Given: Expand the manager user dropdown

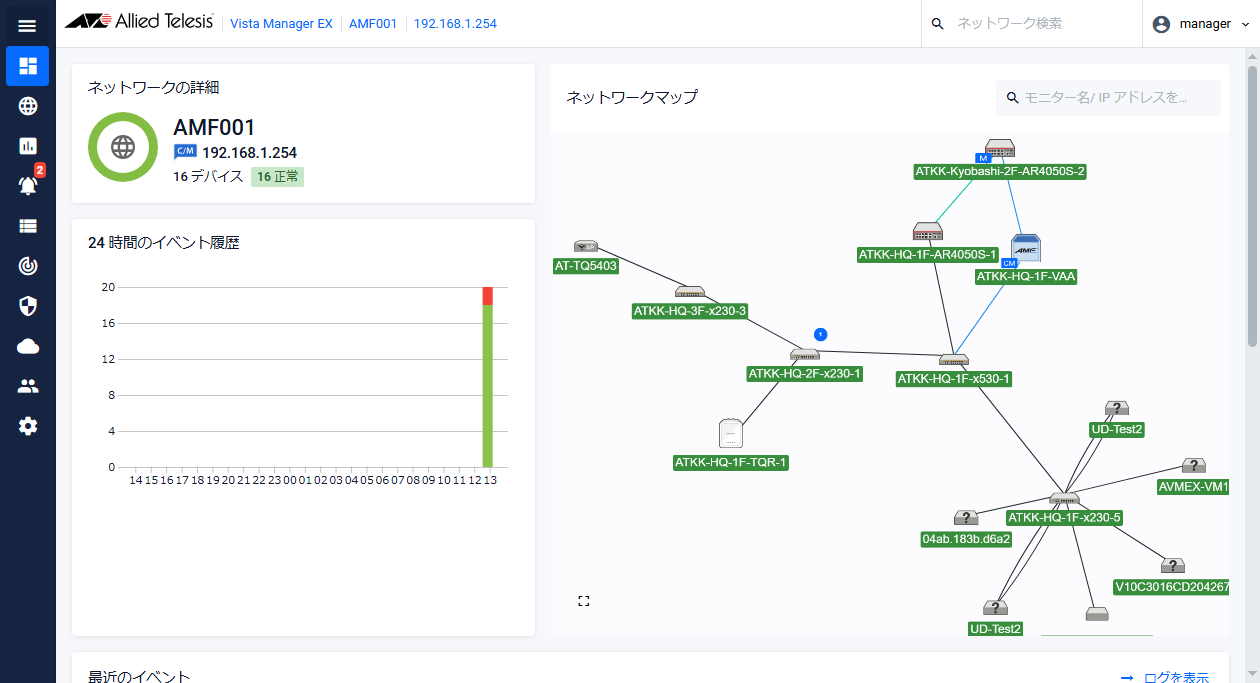Looking at the screenshot, I should tap(1245, 24).
